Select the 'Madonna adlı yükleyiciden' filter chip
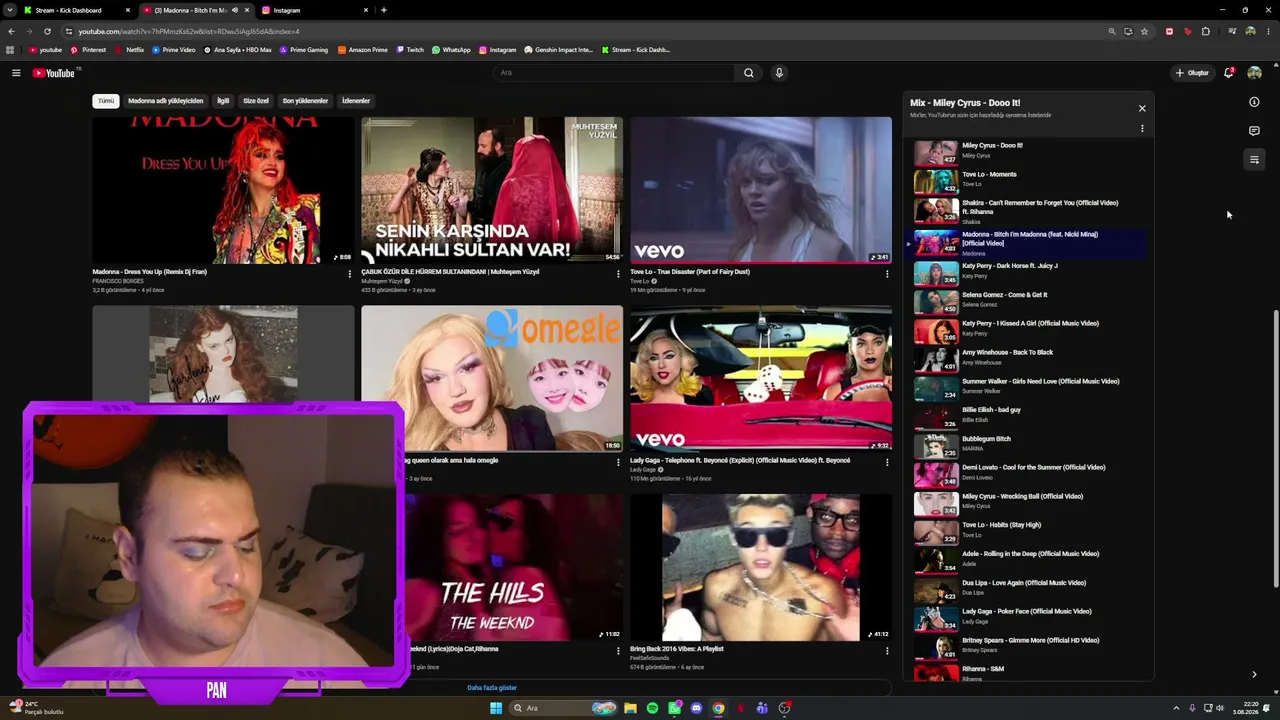This screenshot has height=720, width=1280. tap(166, 101)
